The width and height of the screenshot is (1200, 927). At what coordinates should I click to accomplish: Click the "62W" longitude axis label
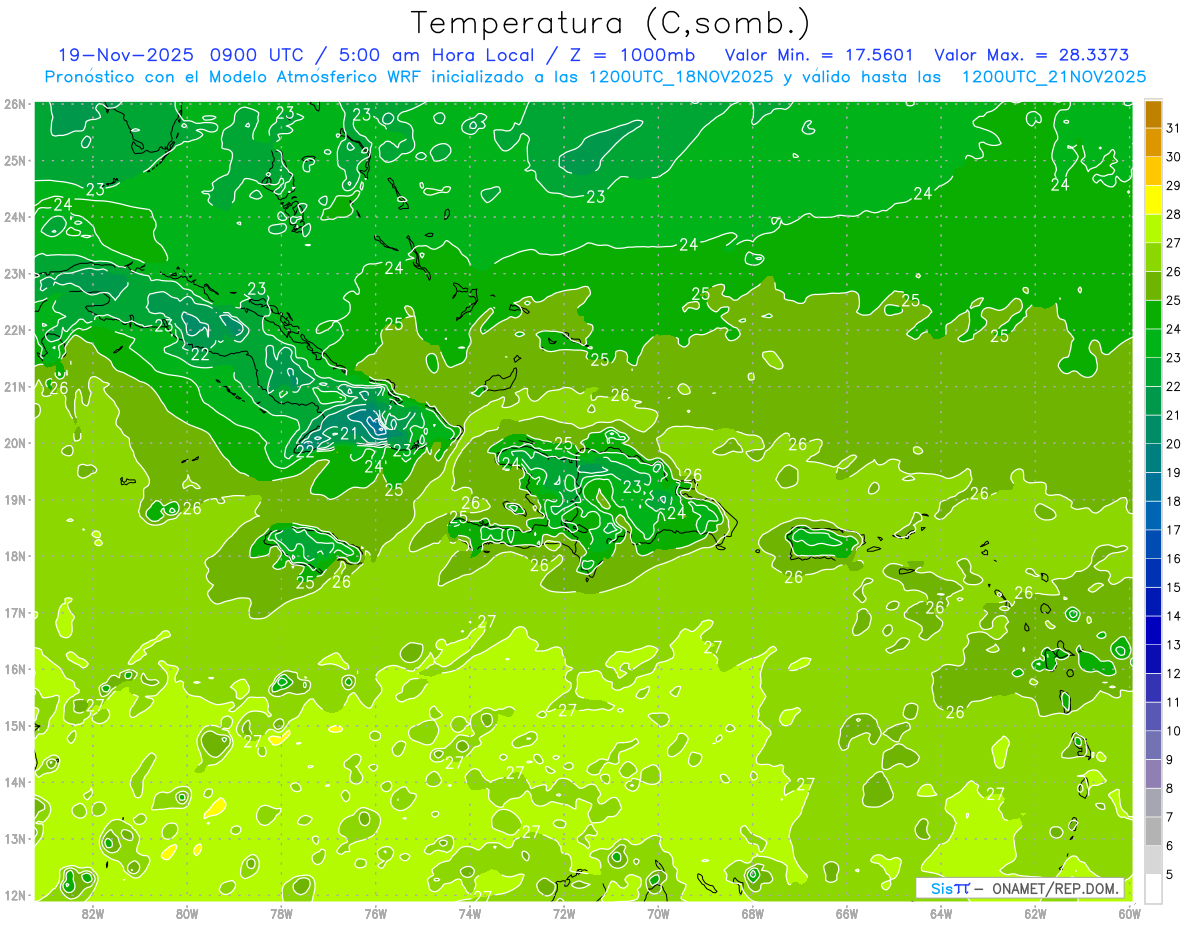click(x=1035, y=914)
